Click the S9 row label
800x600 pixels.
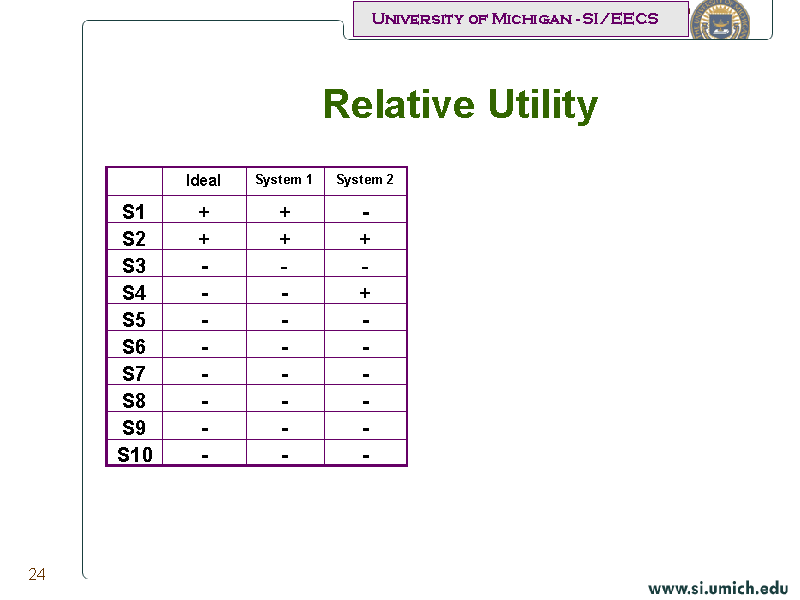point(134,428)
